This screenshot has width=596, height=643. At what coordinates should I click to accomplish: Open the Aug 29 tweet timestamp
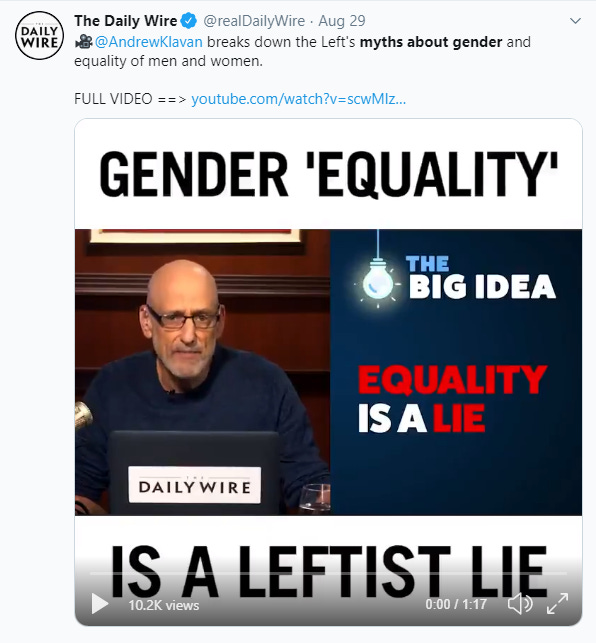[342, 21]
